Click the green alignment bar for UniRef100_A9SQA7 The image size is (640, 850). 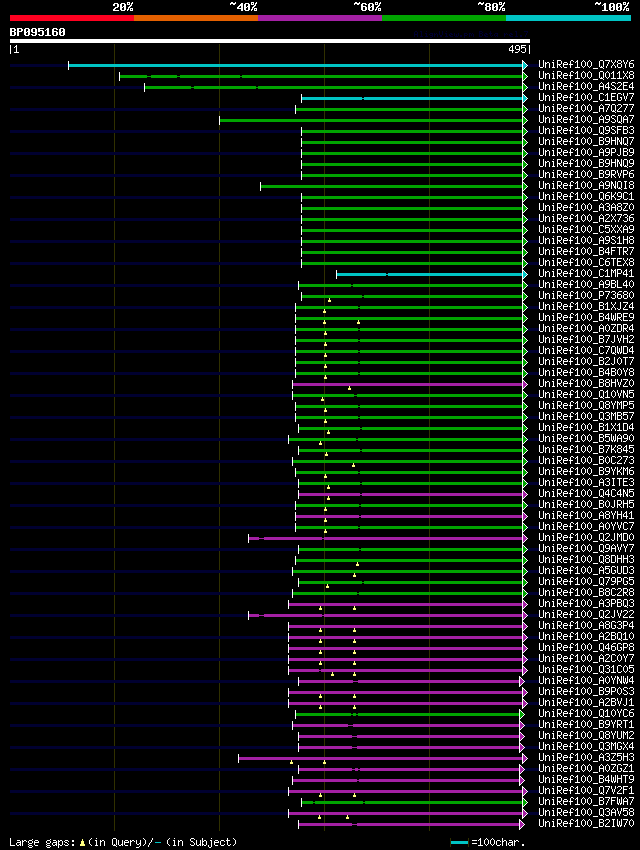(371, 120)
